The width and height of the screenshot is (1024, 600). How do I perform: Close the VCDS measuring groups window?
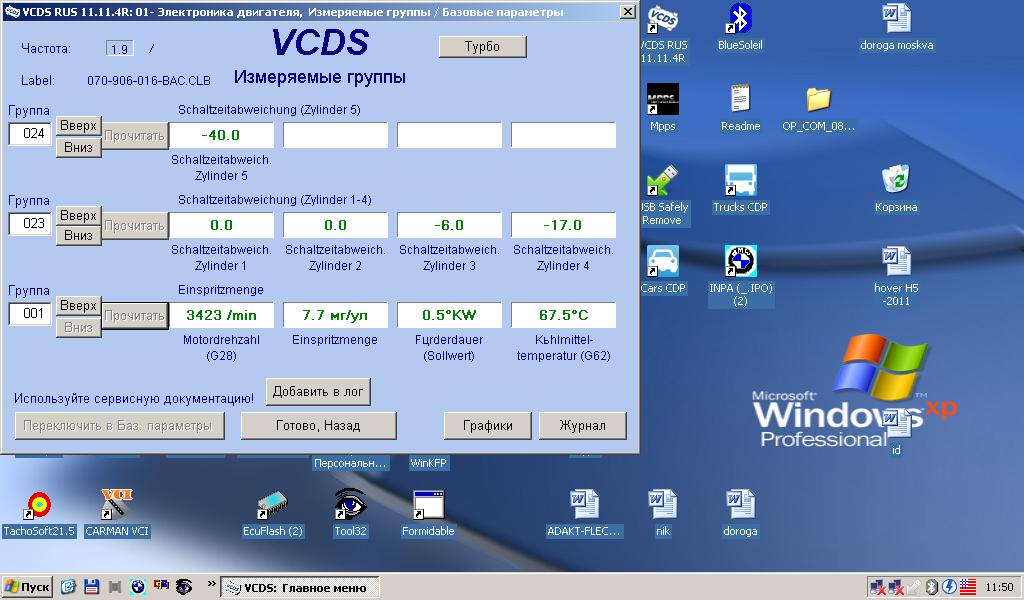(627, 12)
